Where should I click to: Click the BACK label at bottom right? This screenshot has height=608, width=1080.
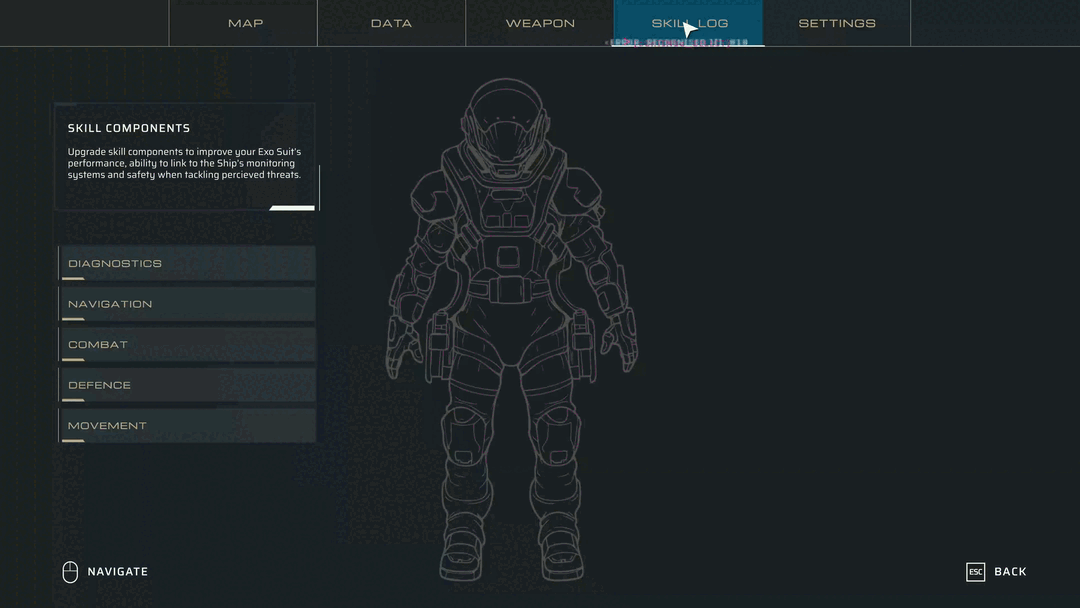click(x=1011, y=571)
